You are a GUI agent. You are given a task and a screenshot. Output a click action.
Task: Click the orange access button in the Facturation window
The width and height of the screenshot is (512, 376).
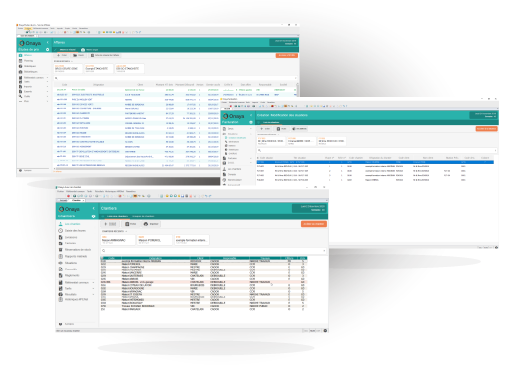tap(487, 129)
